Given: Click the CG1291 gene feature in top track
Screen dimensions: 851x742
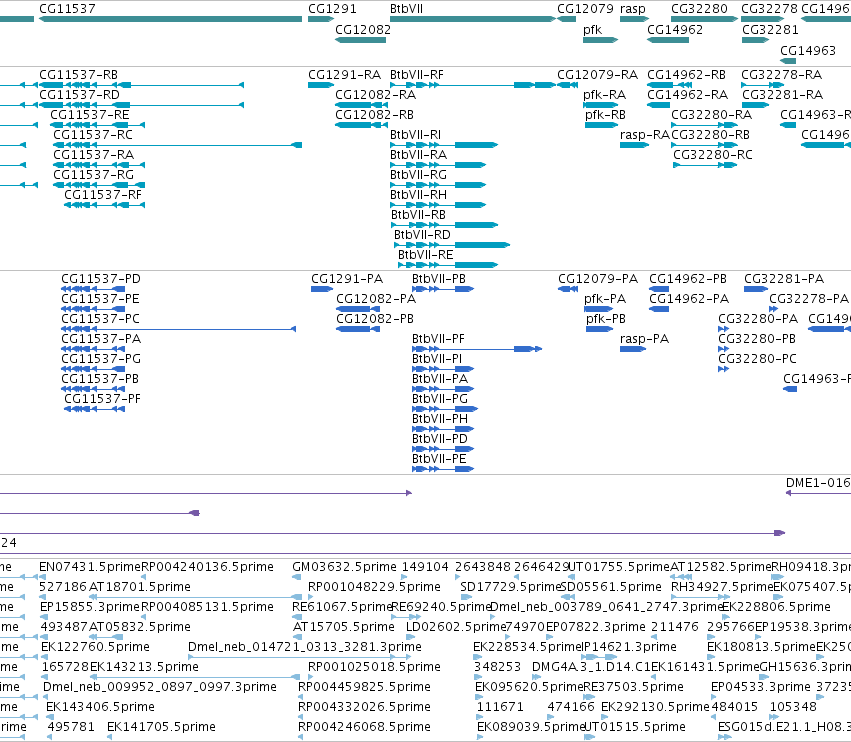Looking at the screenshot, I should coord(321,19).
